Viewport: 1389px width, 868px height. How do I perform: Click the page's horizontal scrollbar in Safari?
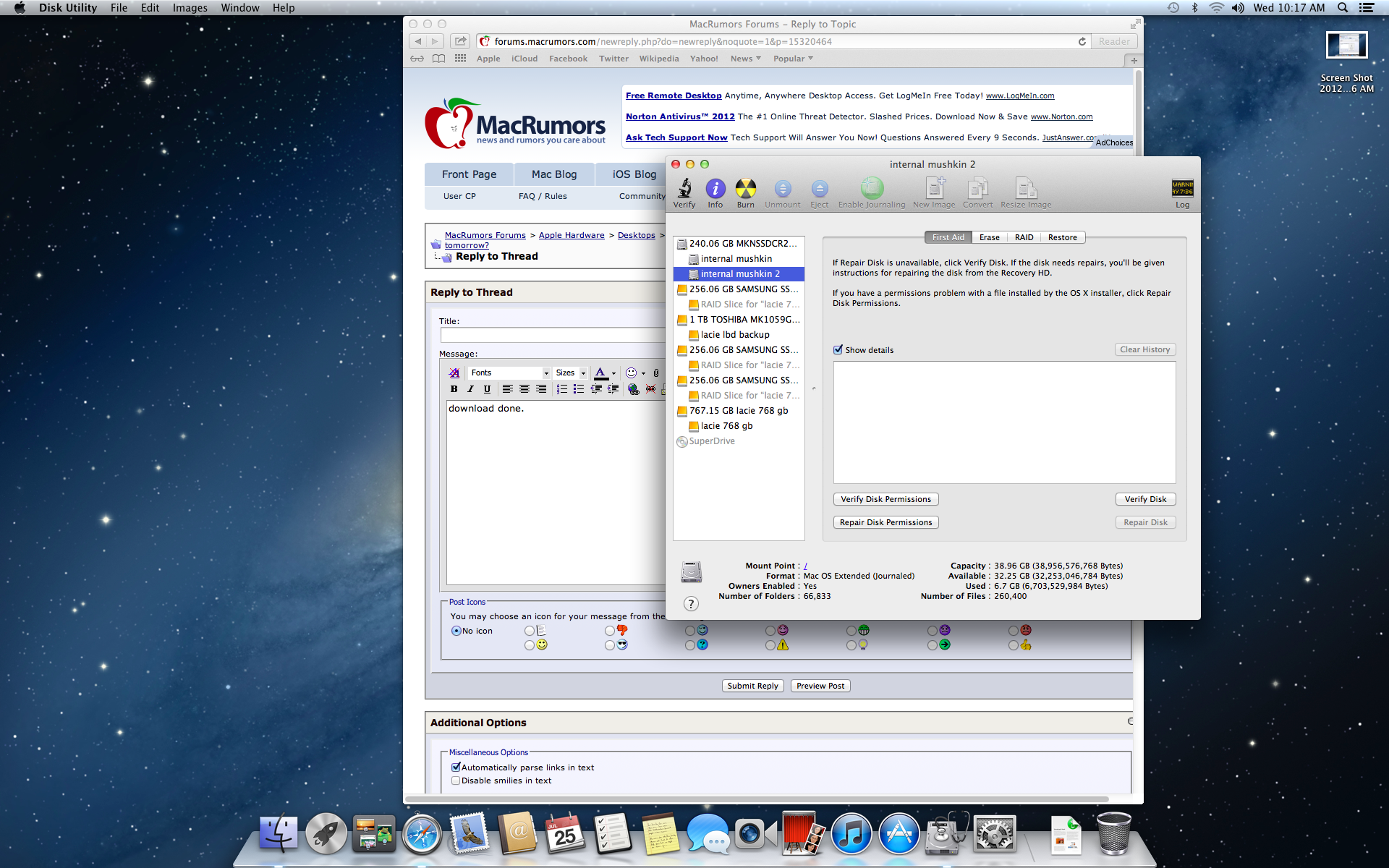pos(756,799)
